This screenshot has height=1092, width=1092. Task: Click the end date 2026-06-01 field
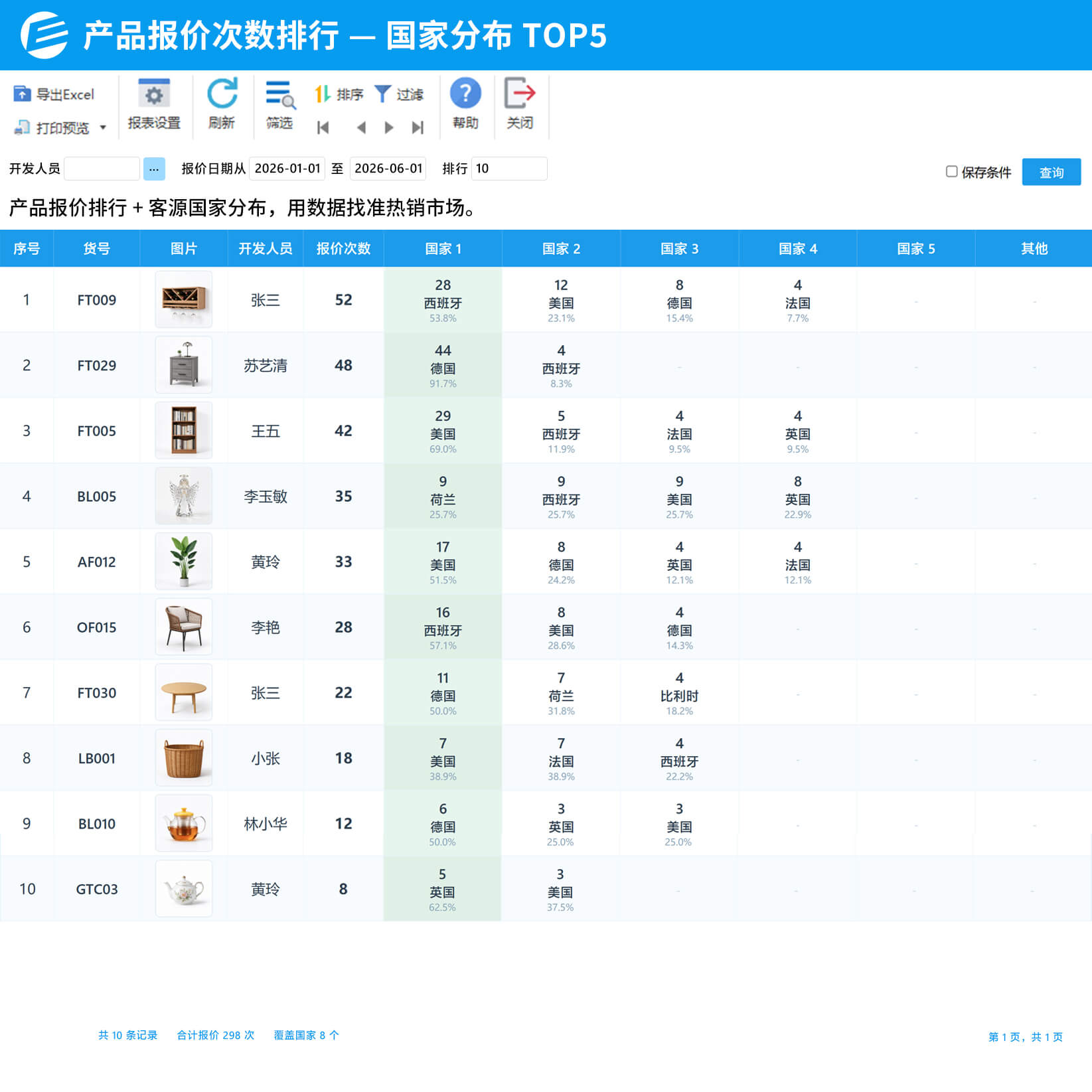388,169
